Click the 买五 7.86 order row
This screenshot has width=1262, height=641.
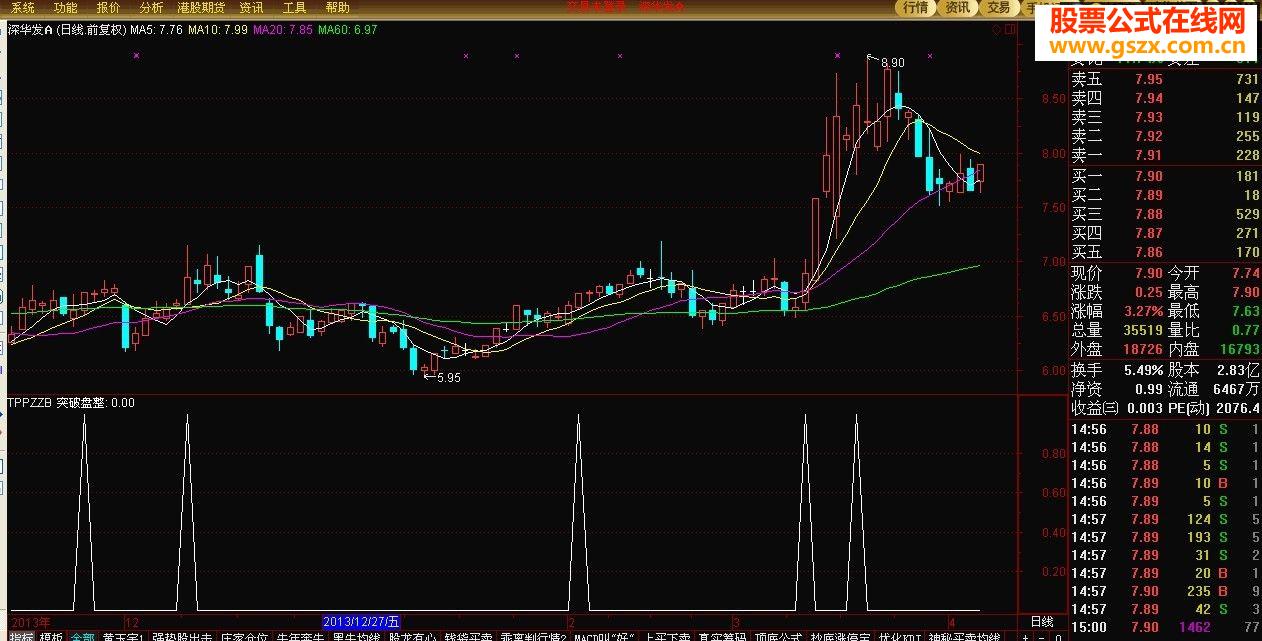1165,252
